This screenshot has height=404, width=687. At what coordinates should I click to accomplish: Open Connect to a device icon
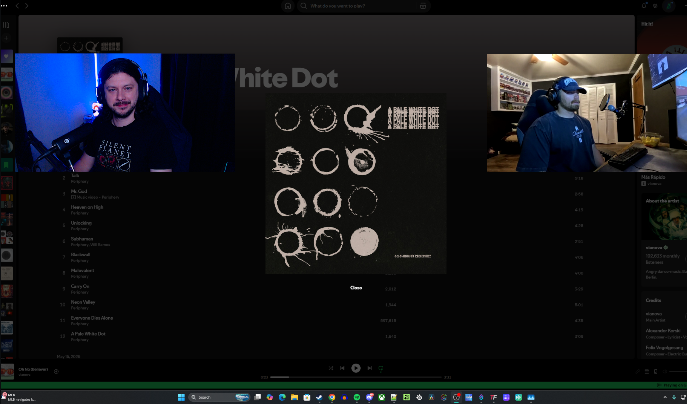tap(656, 372)
